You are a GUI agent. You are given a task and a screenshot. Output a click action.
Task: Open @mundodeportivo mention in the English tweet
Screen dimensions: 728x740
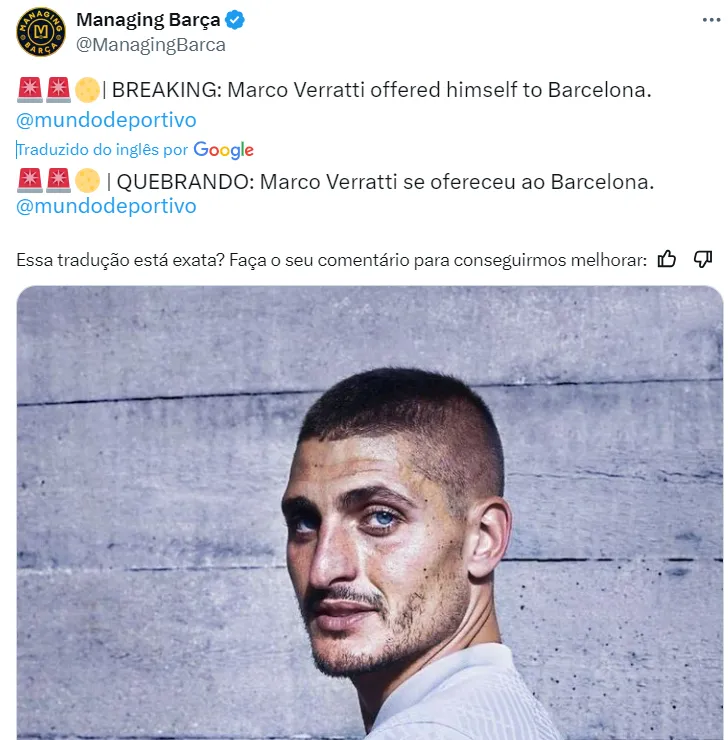click(x=106, y=120)
